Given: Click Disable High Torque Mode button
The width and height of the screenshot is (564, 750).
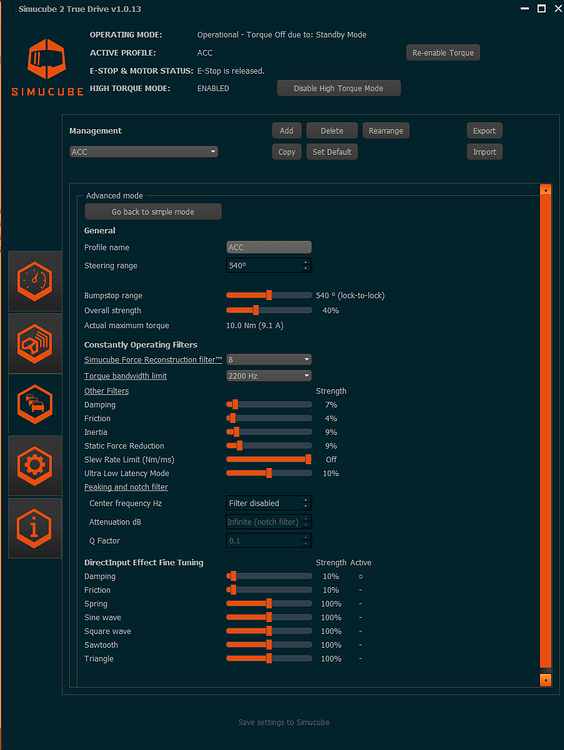Looking at the screenshot, I should click(x=339, y=88).
